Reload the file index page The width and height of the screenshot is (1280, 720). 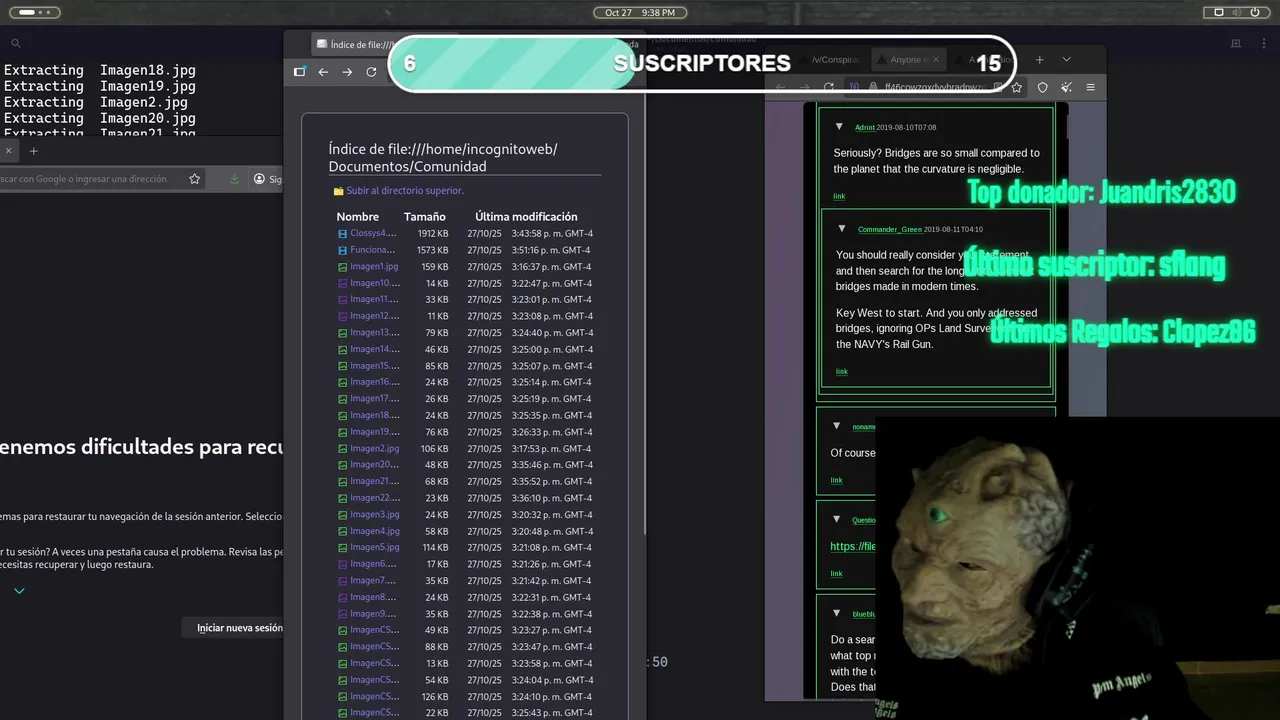[x=371, y=72]
